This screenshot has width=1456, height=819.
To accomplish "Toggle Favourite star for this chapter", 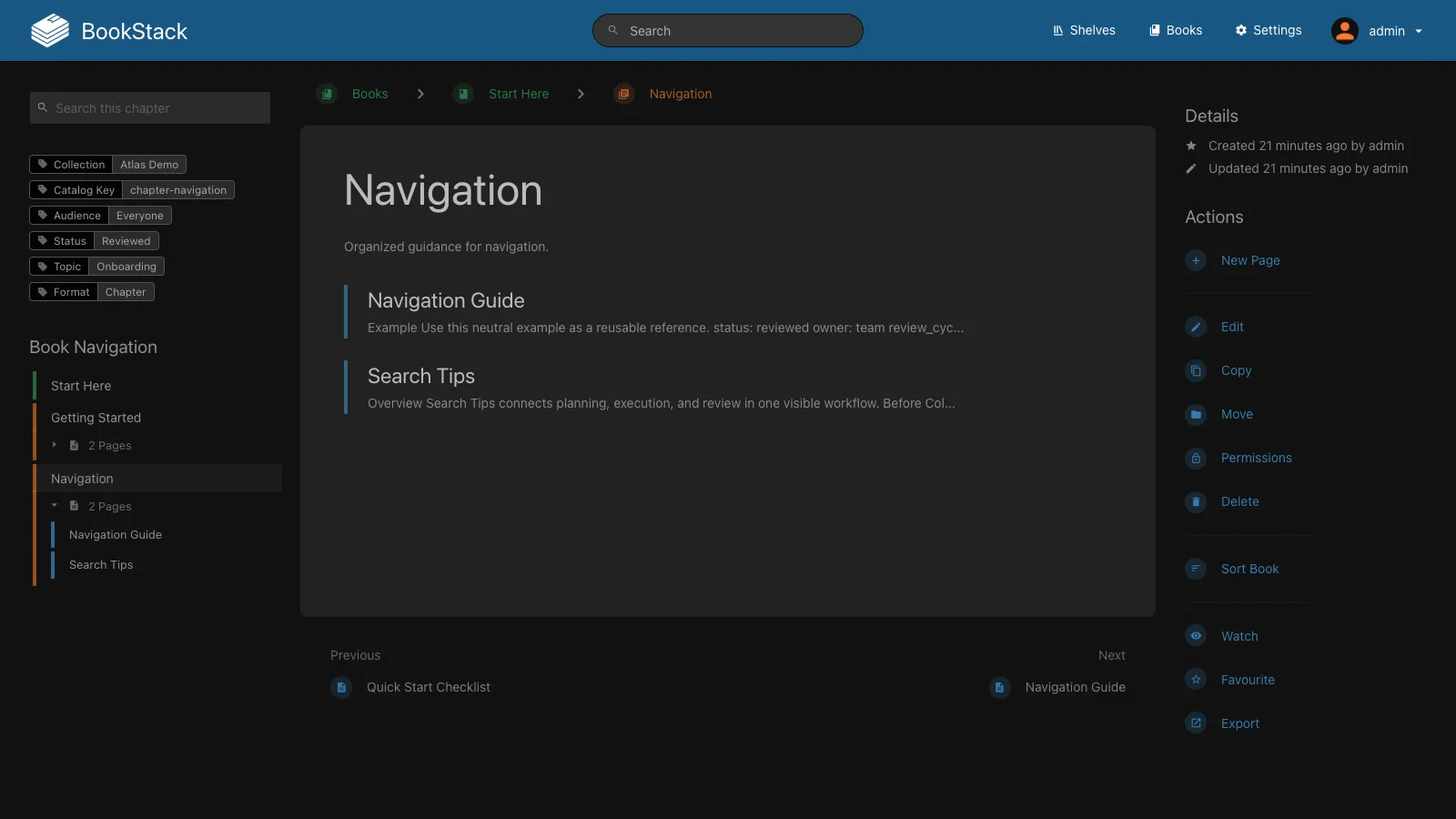I will point(1196,680).
